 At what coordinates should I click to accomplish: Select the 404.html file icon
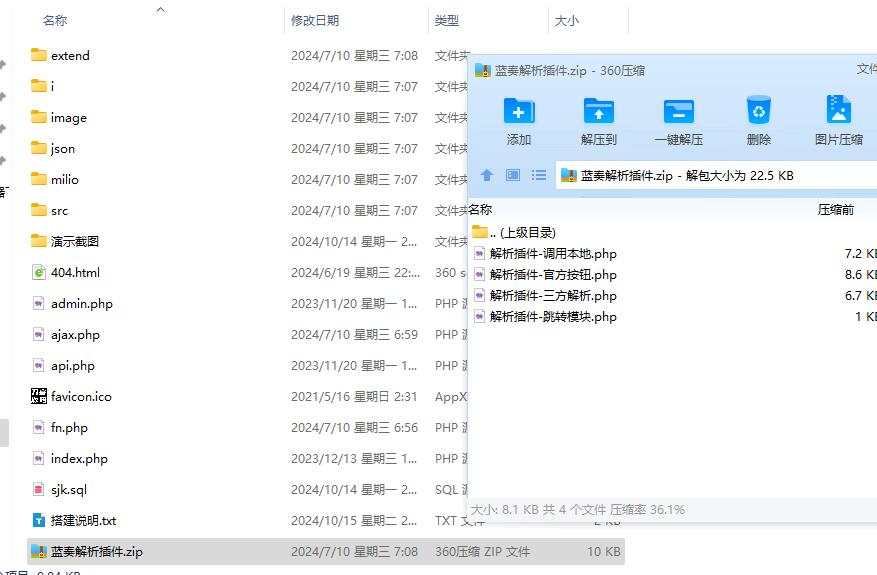(x=39, y=272)
